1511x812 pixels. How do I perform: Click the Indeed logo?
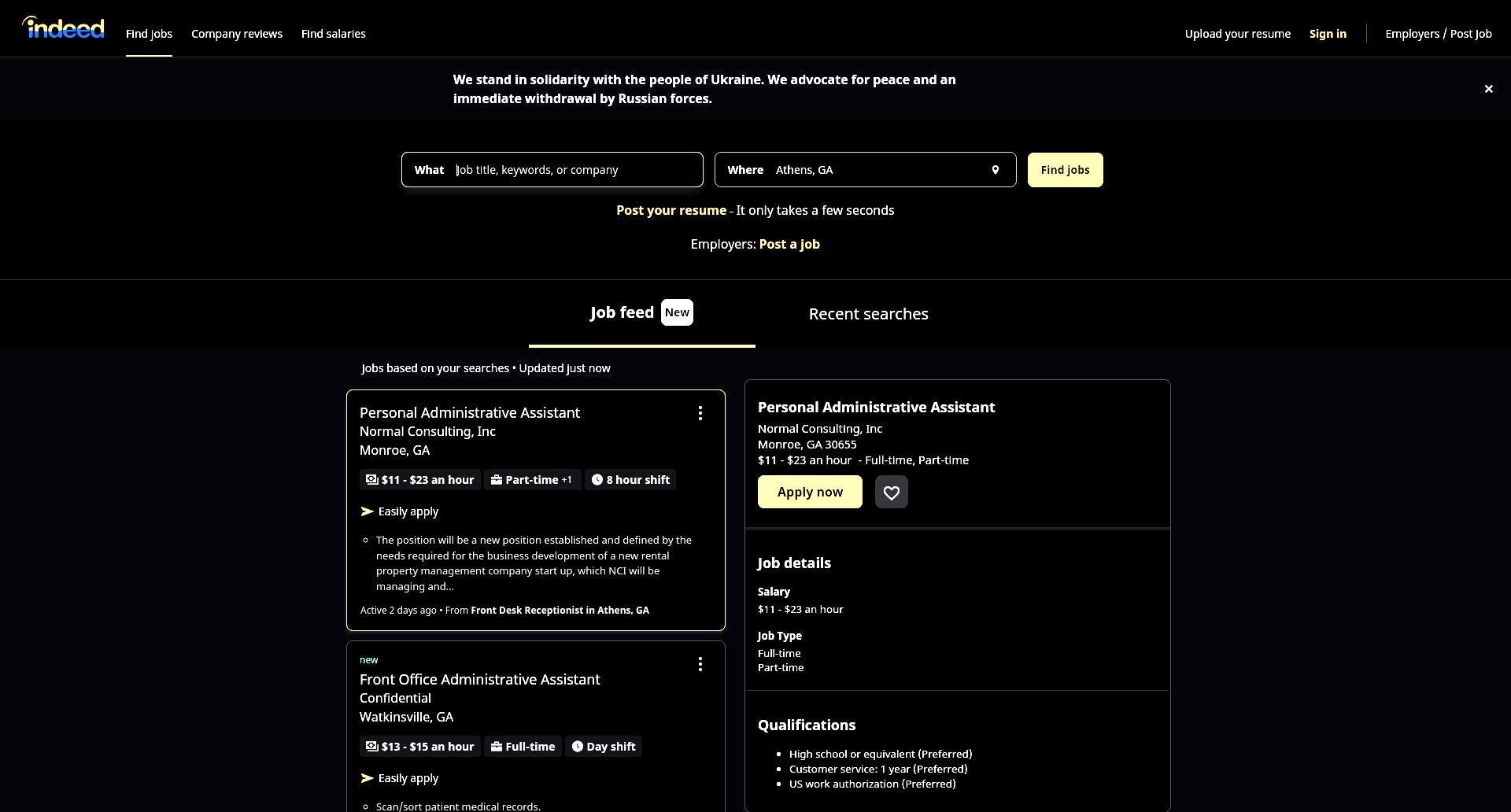(63, 28)
